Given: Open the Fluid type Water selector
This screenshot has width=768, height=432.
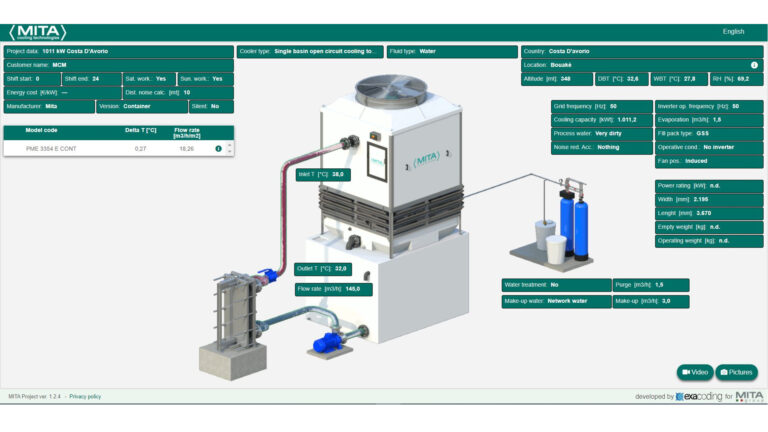Looking at the screenshot, I should pos(452,51).
